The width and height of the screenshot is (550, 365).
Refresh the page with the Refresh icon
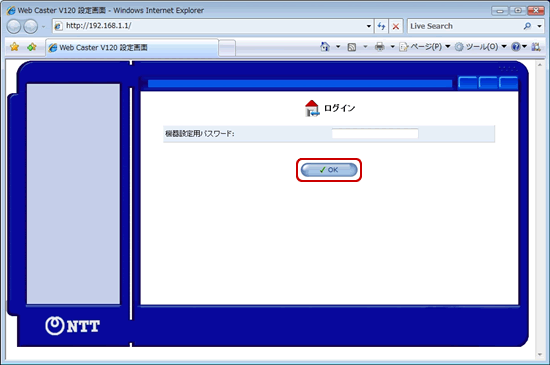coord(381,26)
